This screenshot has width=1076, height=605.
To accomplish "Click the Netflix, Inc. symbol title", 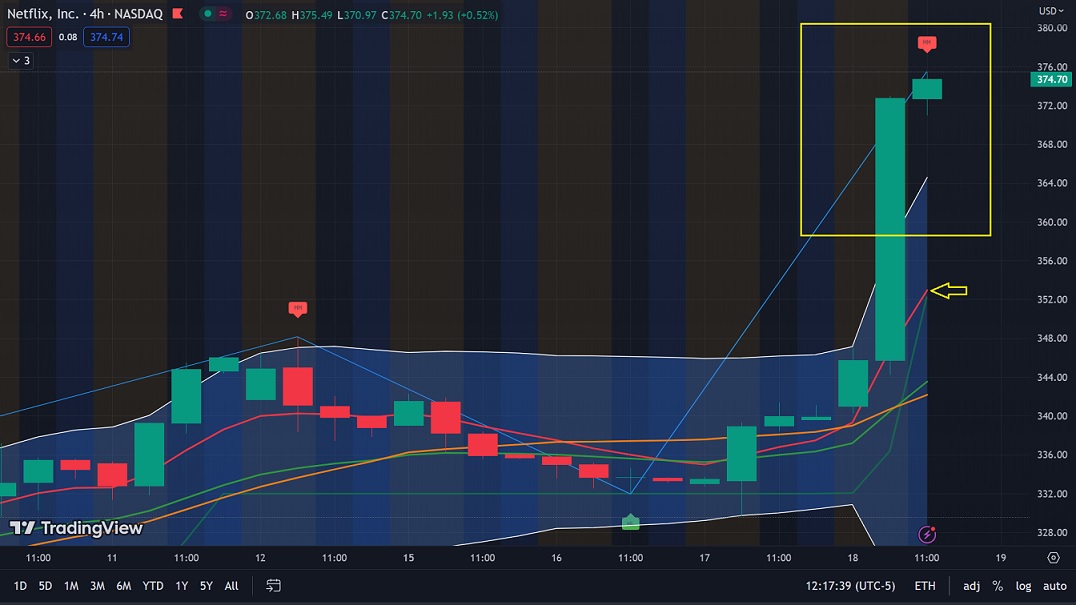I will (43, 14).
